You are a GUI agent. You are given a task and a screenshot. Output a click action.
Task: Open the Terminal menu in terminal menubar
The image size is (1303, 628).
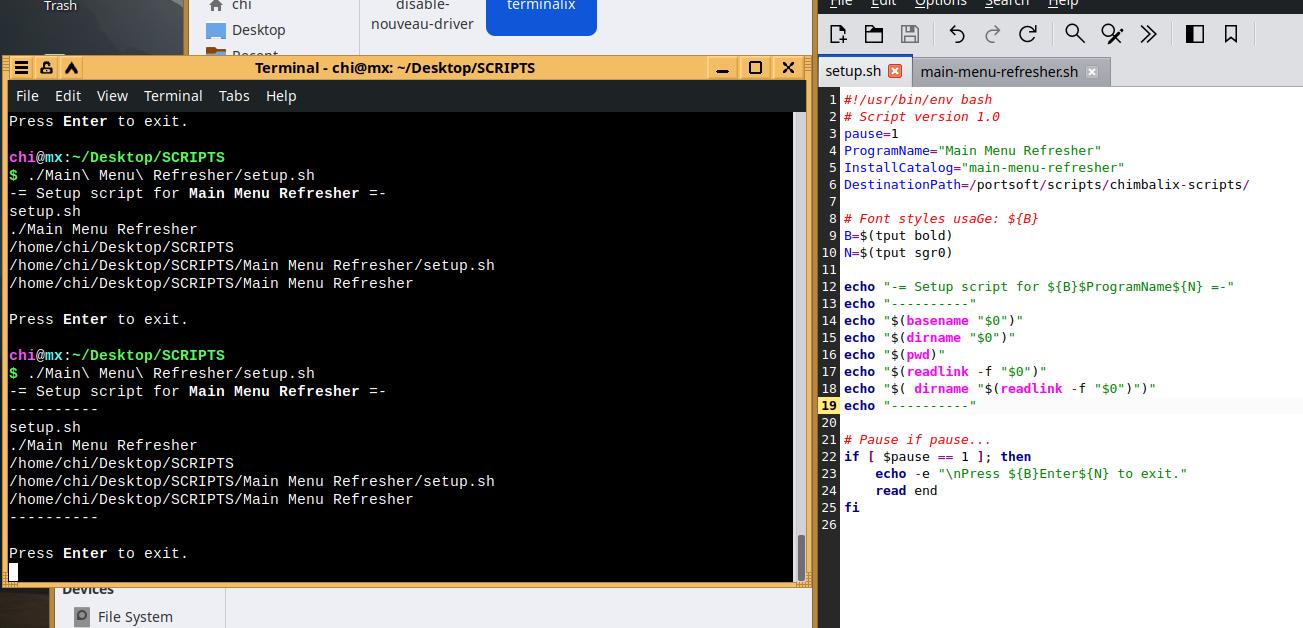tap(173, 96)
